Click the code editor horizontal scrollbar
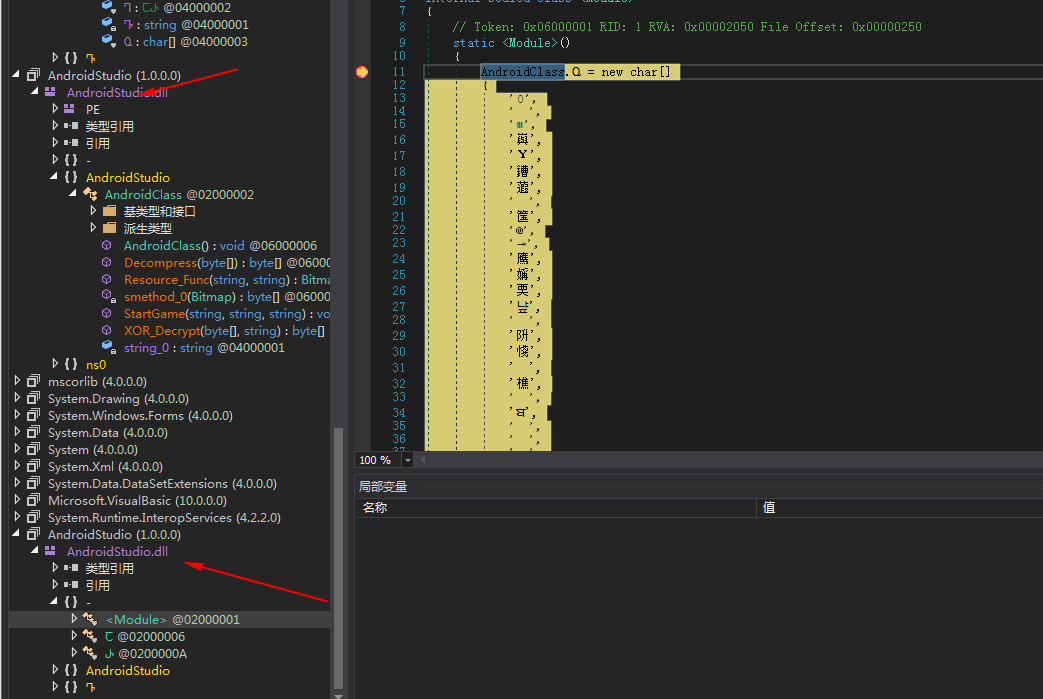Screen dimensions: 1043x699 (x=732, y=460)
